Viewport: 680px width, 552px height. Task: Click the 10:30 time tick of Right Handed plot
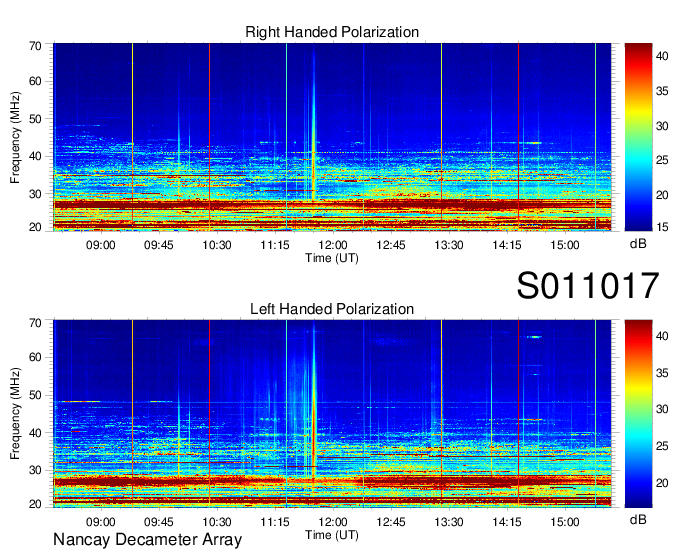click(x=217, y=245)
